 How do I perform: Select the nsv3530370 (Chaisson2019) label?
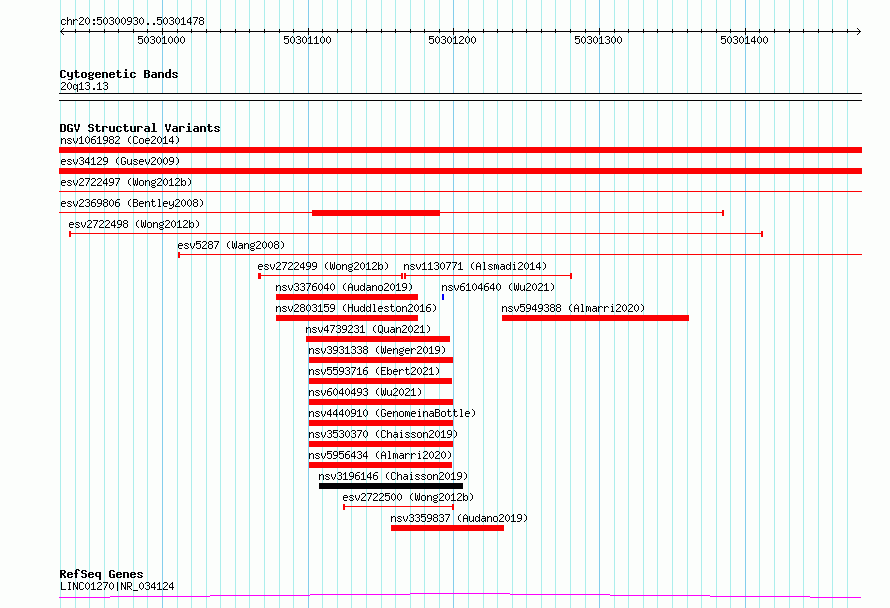(383, 434)
